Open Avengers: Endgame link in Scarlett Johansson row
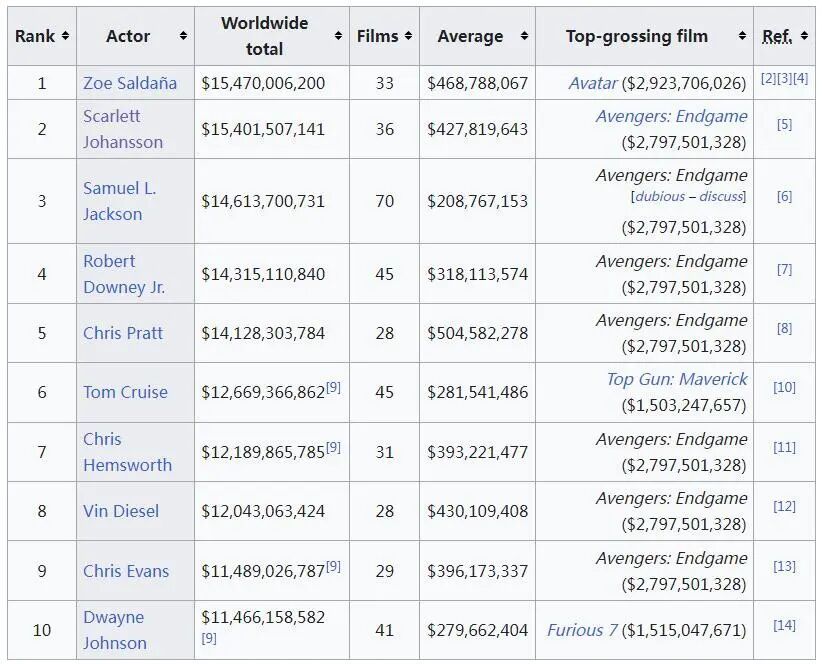The image size is (822, 664). click(672, 116)
